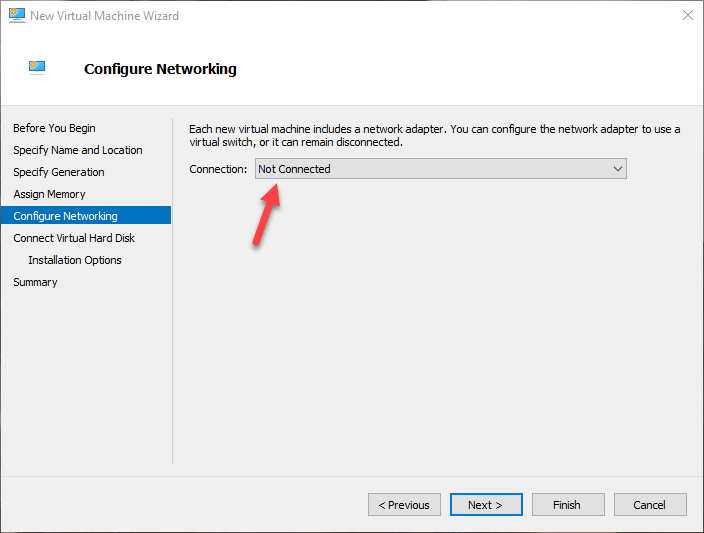Click the New Virtual Machine Wizard title text
This screenshot has height=533, width=704.
tap(104, 16)
